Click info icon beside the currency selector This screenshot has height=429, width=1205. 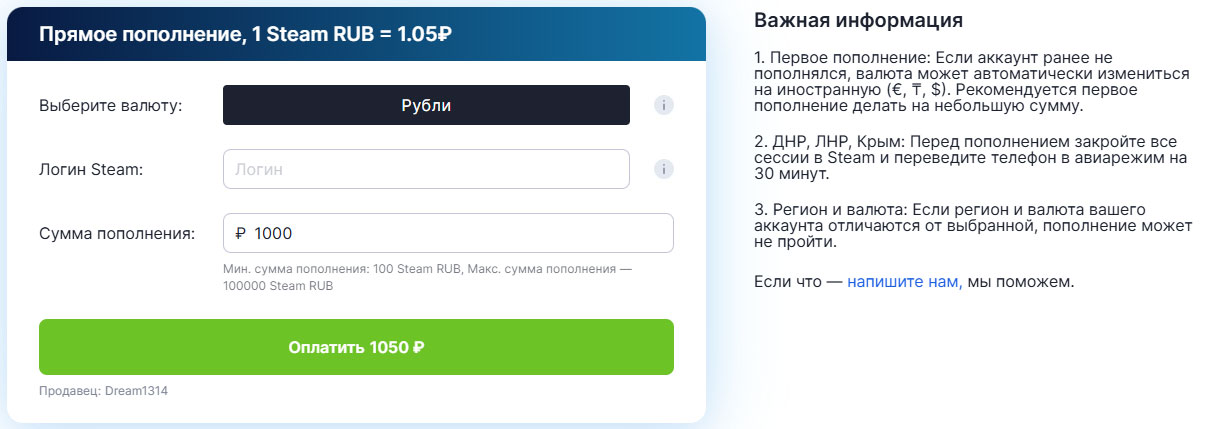pyautogui.click(x=662, y=105)
